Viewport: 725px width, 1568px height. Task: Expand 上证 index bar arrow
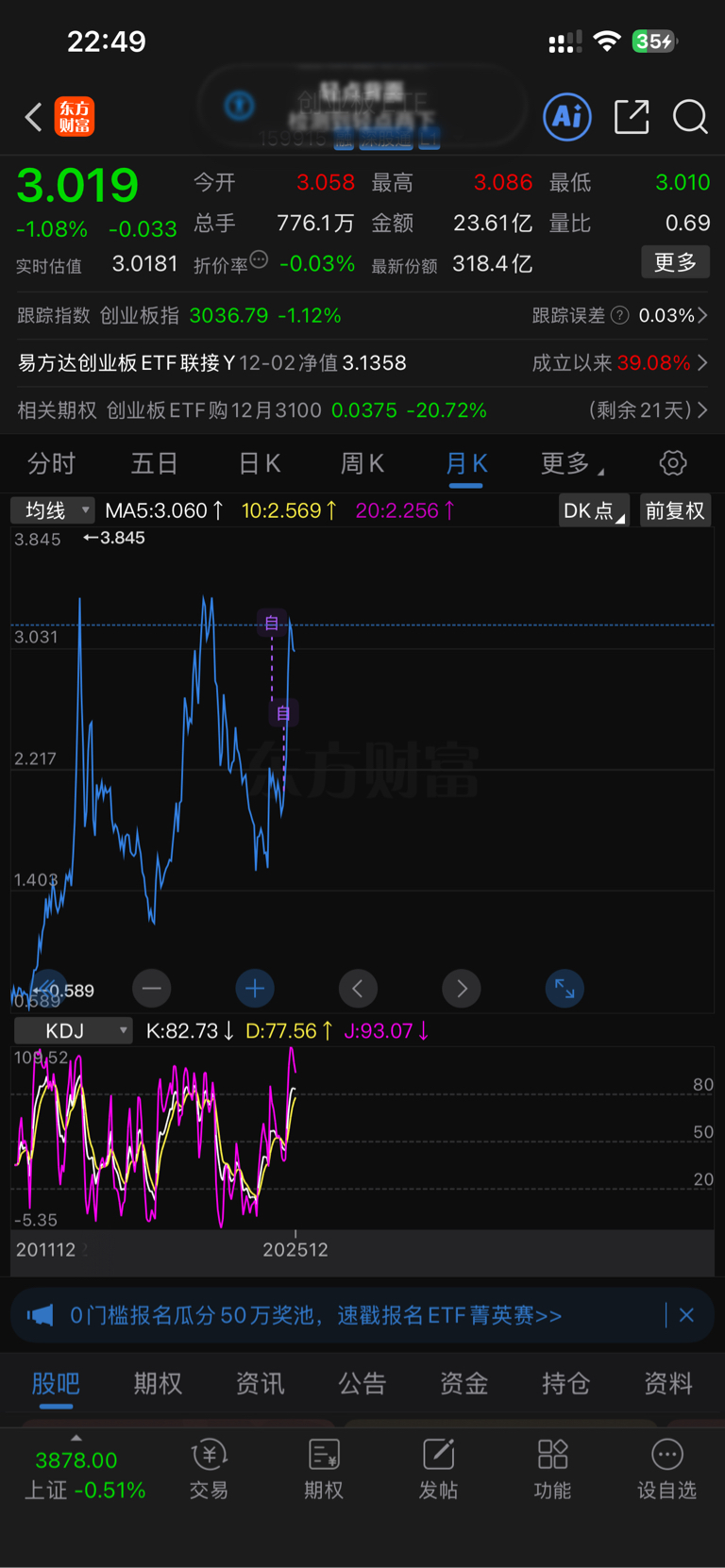click(76, 1438)
